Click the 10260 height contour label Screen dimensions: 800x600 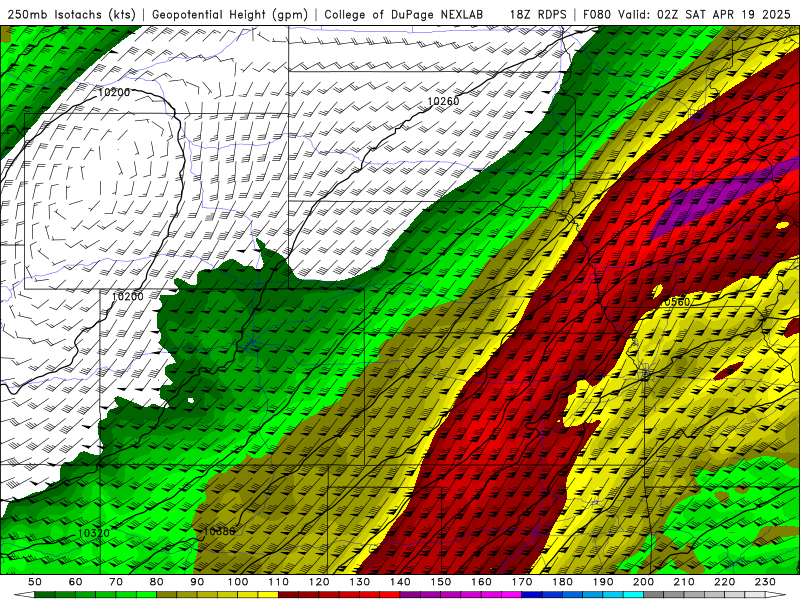pyautogui.click(x=443, y=102)
